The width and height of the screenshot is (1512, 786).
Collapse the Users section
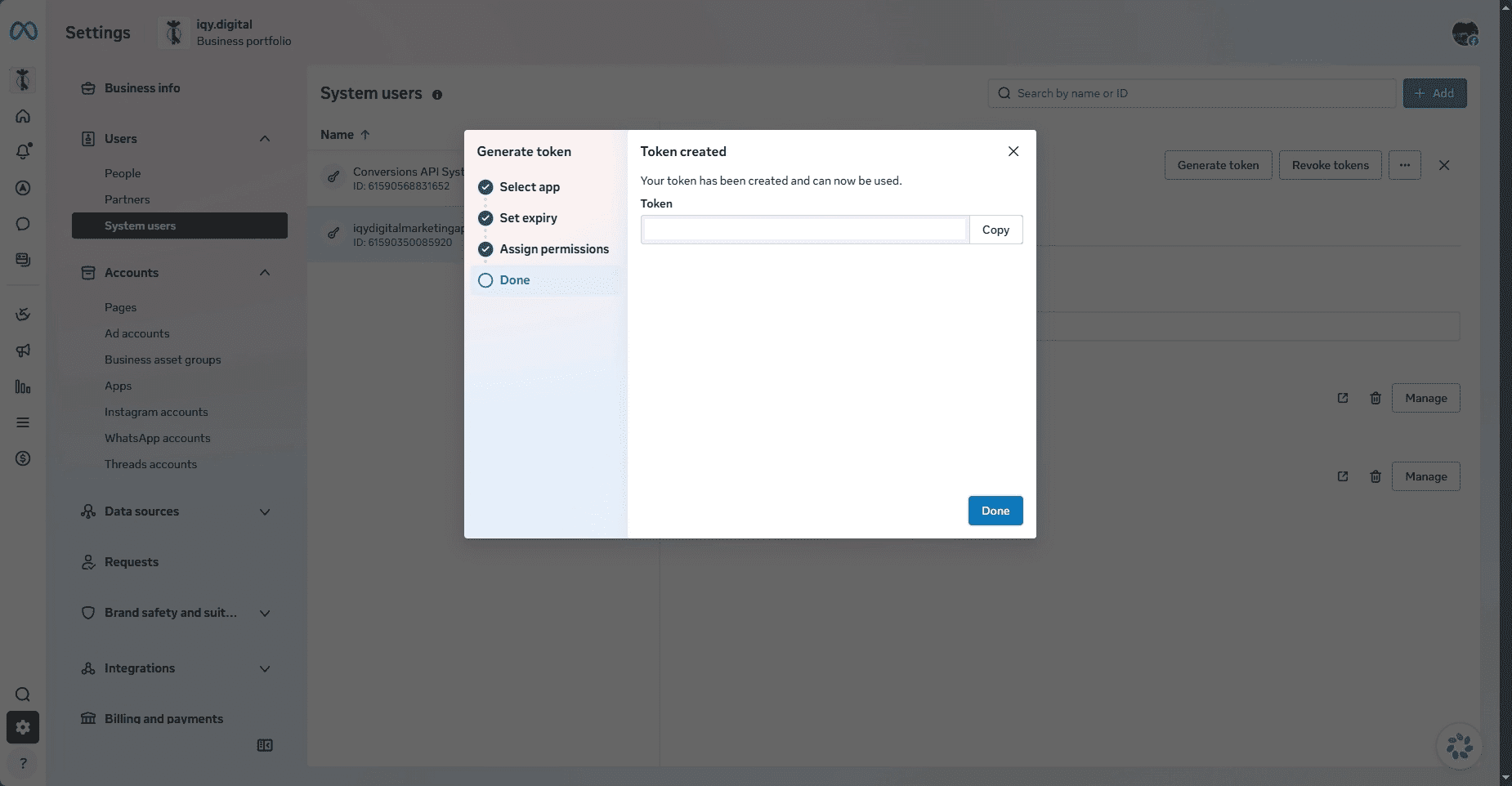pos(265,139)
